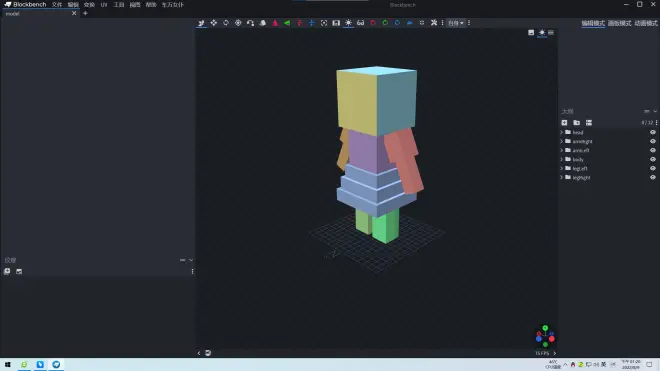Image resolution: width=660 pixels, height=371 pixels.
Task: Switch to Paint mode
Action: (x=619, y=23)
